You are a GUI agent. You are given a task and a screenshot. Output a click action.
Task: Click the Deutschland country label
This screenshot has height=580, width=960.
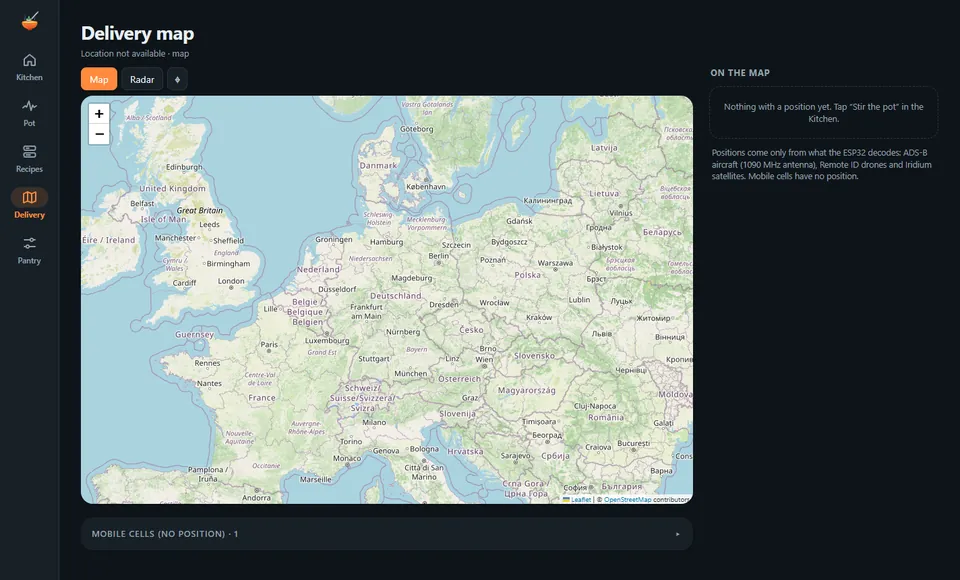(x=396, y=295)
